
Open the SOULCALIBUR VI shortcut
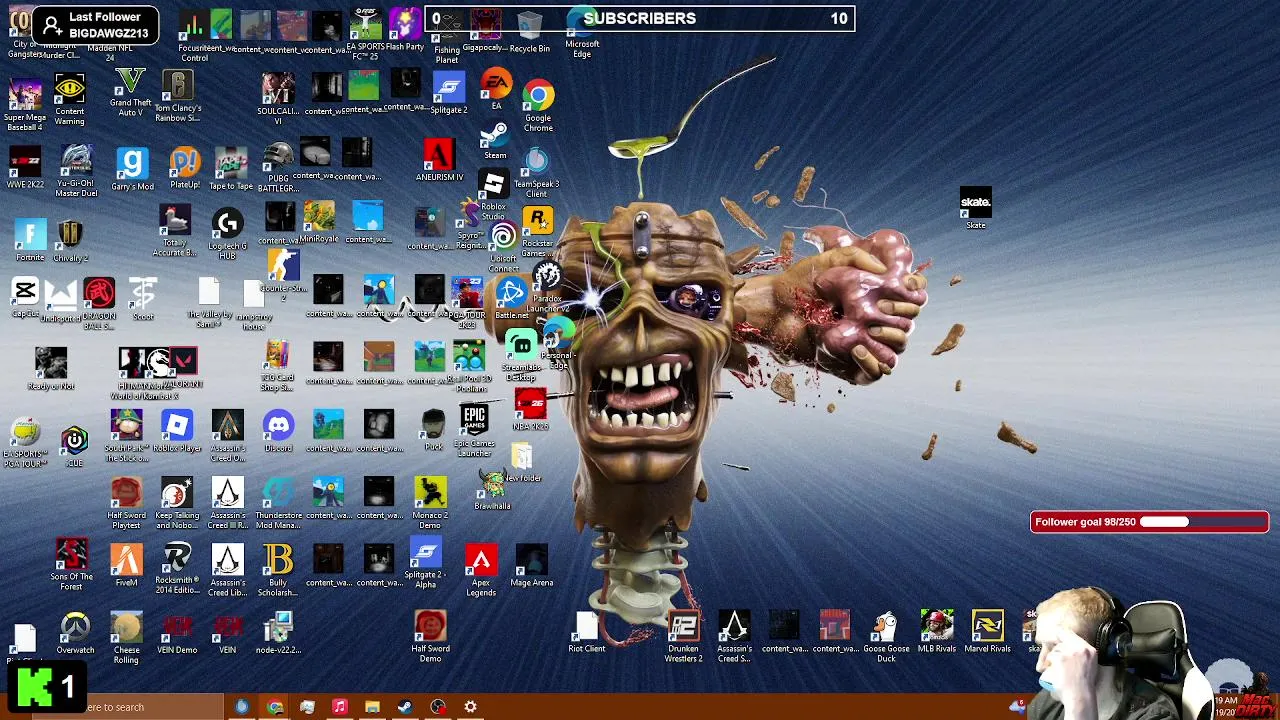click(278, 98)
